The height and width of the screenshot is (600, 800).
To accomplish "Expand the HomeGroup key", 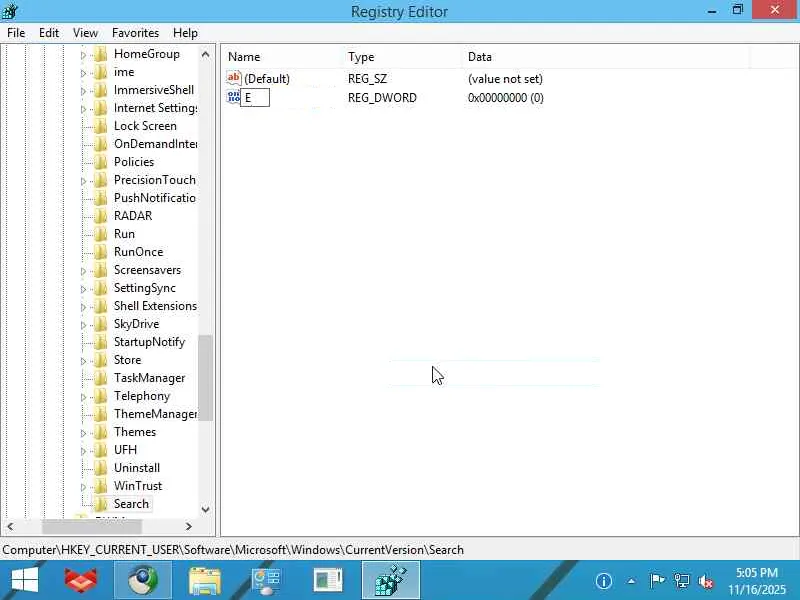I will [x=83, y=55].
